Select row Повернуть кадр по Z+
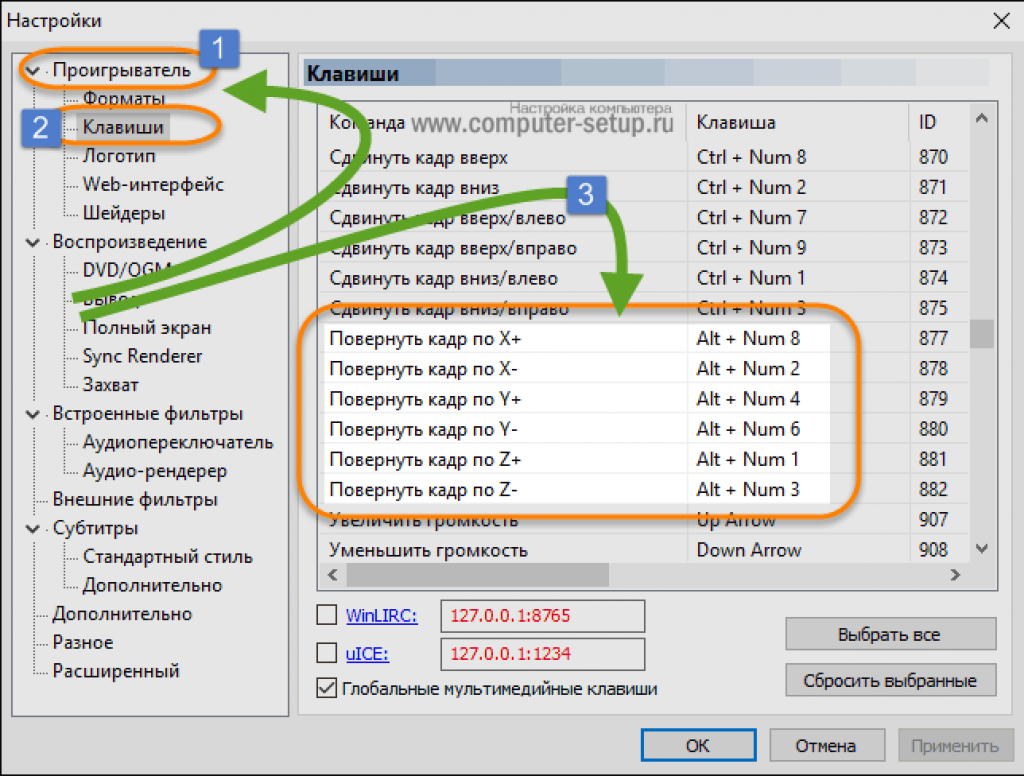The height and width of the screenshot is (776, 1024). point(643,459)
